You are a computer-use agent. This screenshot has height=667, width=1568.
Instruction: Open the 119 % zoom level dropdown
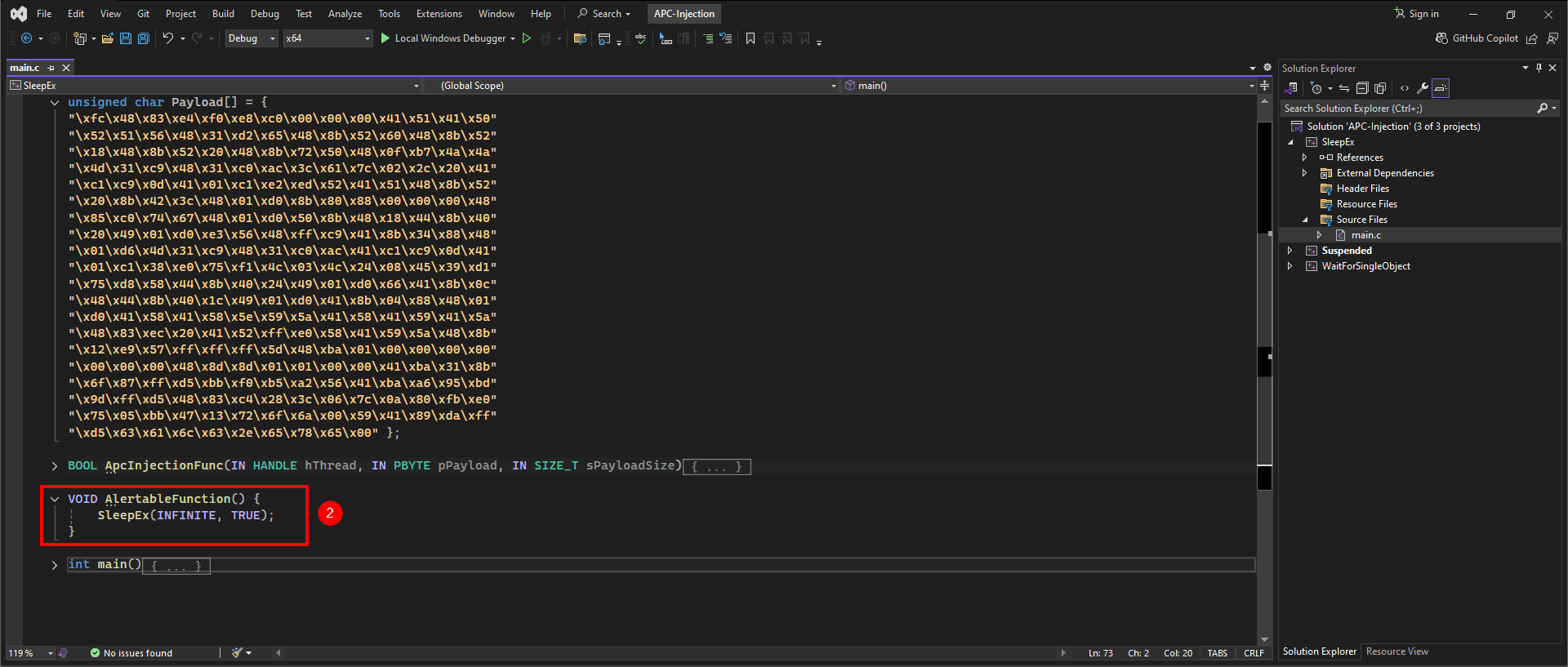[x=30, y=653]
